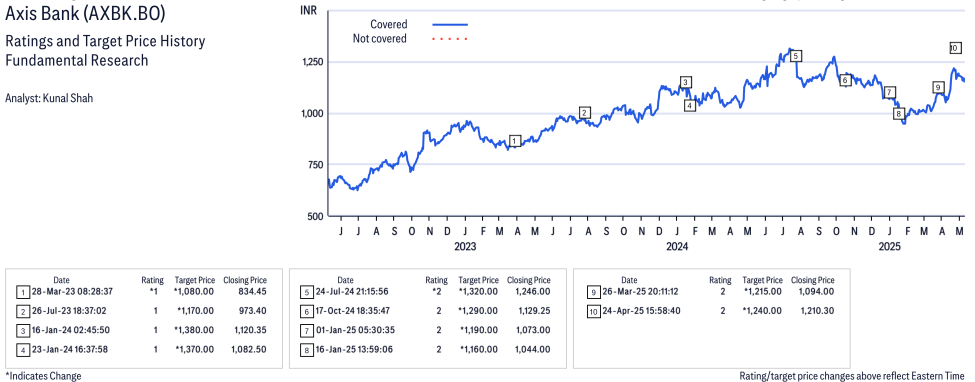The width and height of the screenshot is (975, 382).
Task: Click target price *1,320.00
Action: (478, 291)
